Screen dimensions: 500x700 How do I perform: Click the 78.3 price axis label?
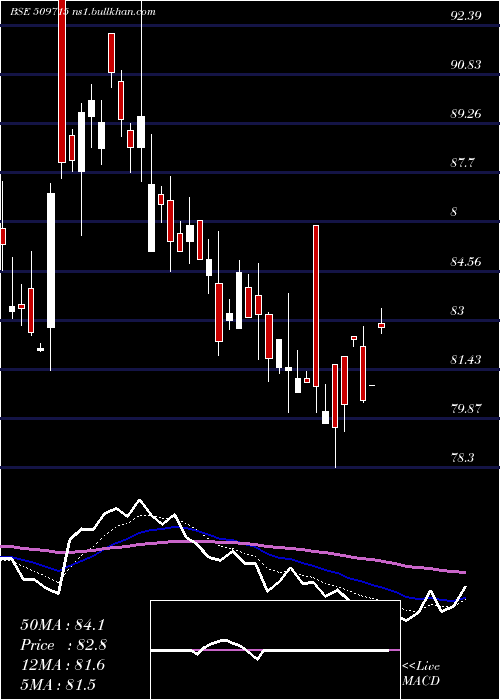462,458
